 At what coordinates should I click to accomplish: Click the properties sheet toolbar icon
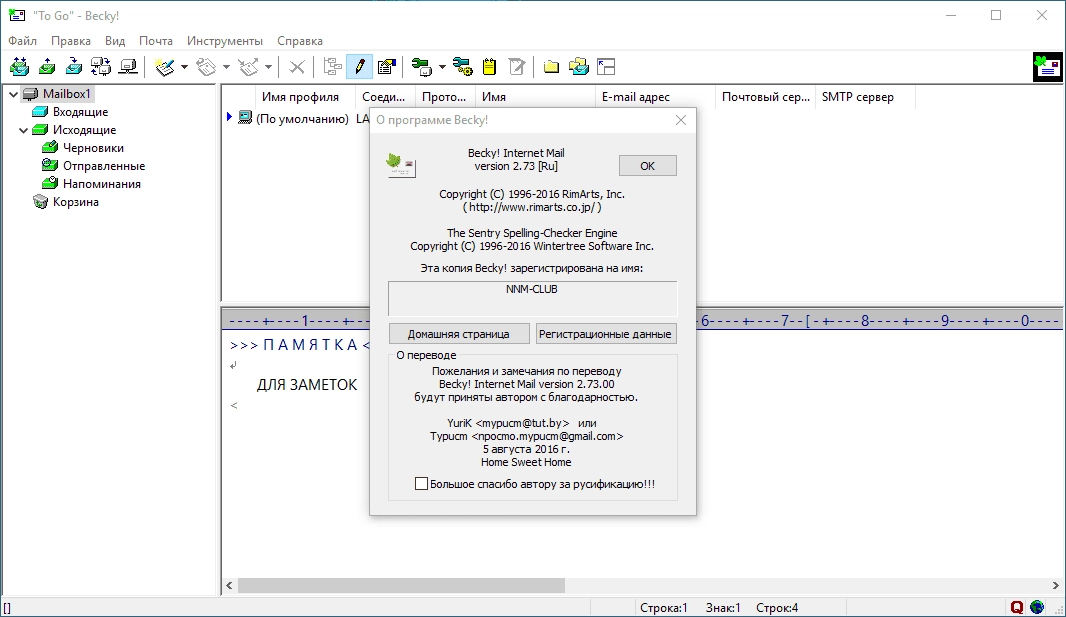point(386,67)
